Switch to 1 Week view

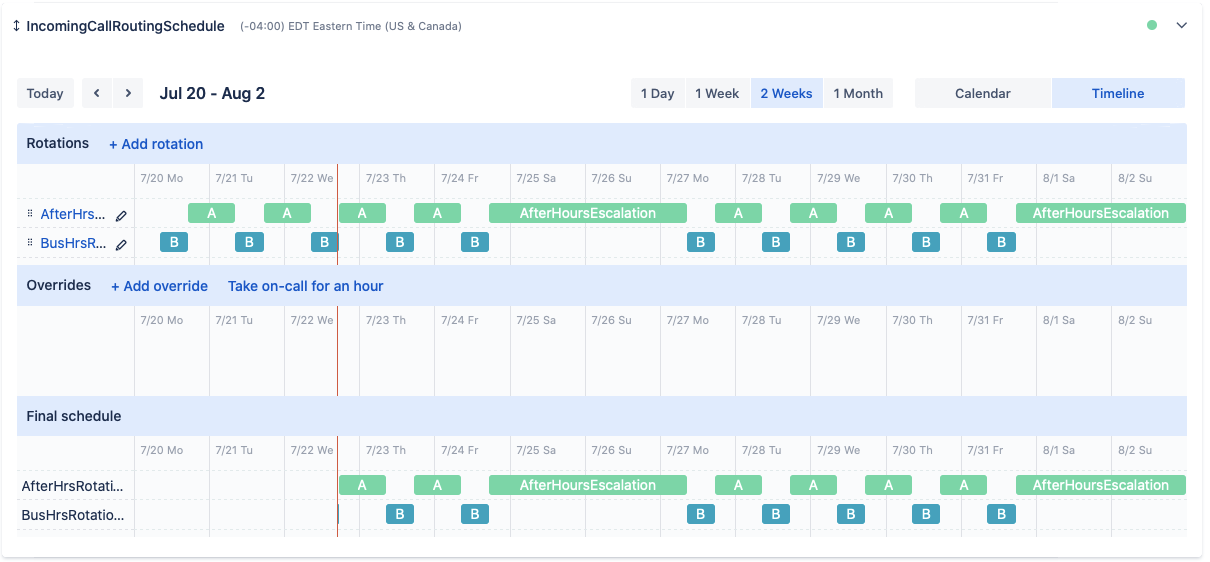coord(717,93)
